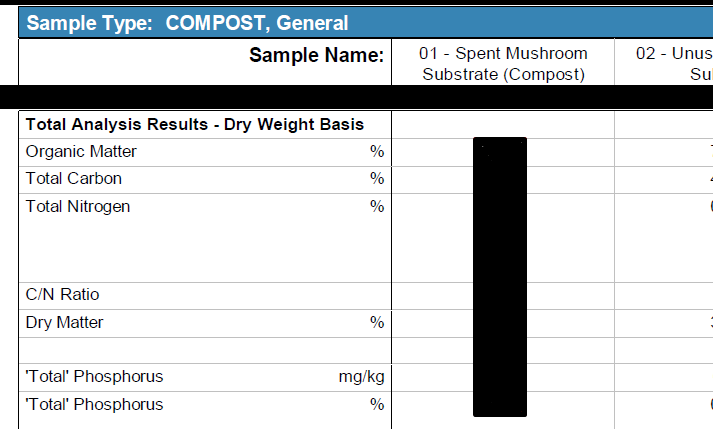Click the mg/kg unit for Phosphorus
The width and height of the screenshot is (713, 429).
point(362,377)
